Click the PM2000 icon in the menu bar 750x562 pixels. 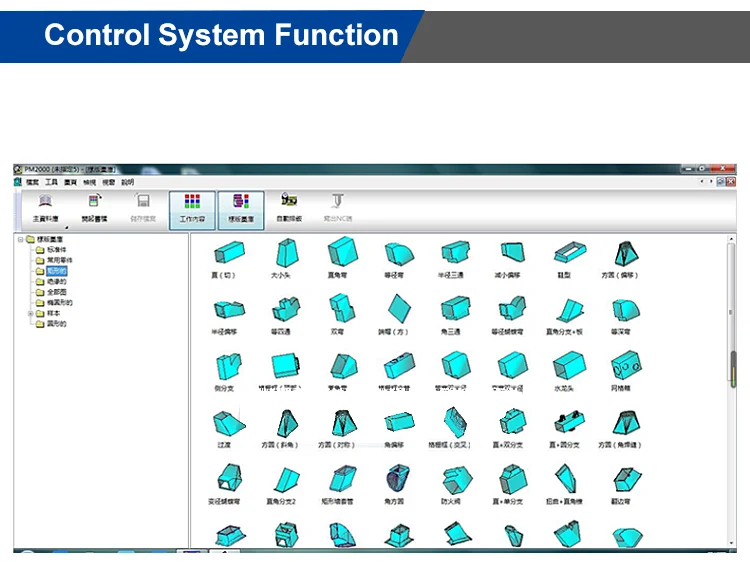click(18, 182)
